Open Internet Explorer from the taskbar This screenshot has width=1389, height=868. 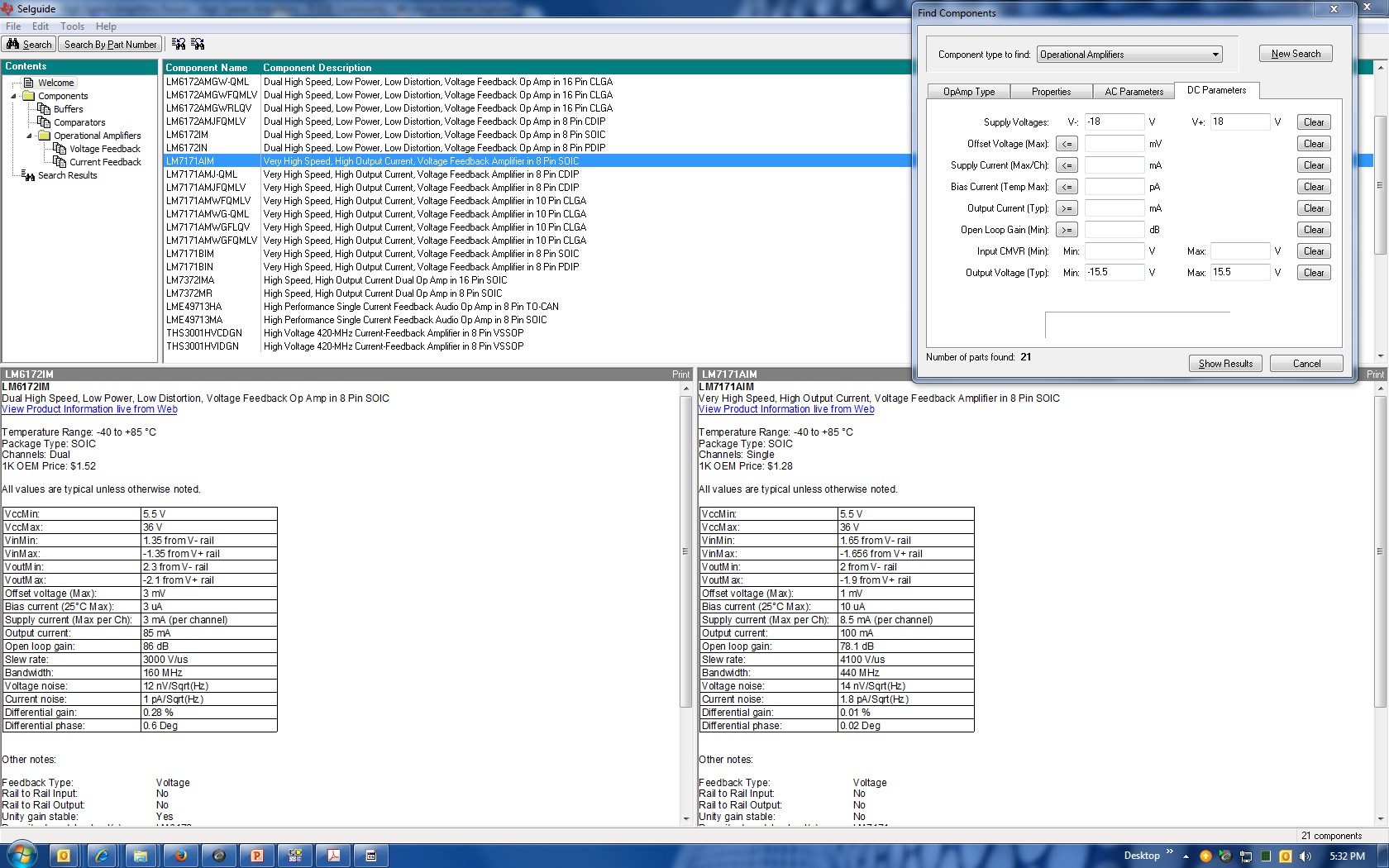point(103,856)
